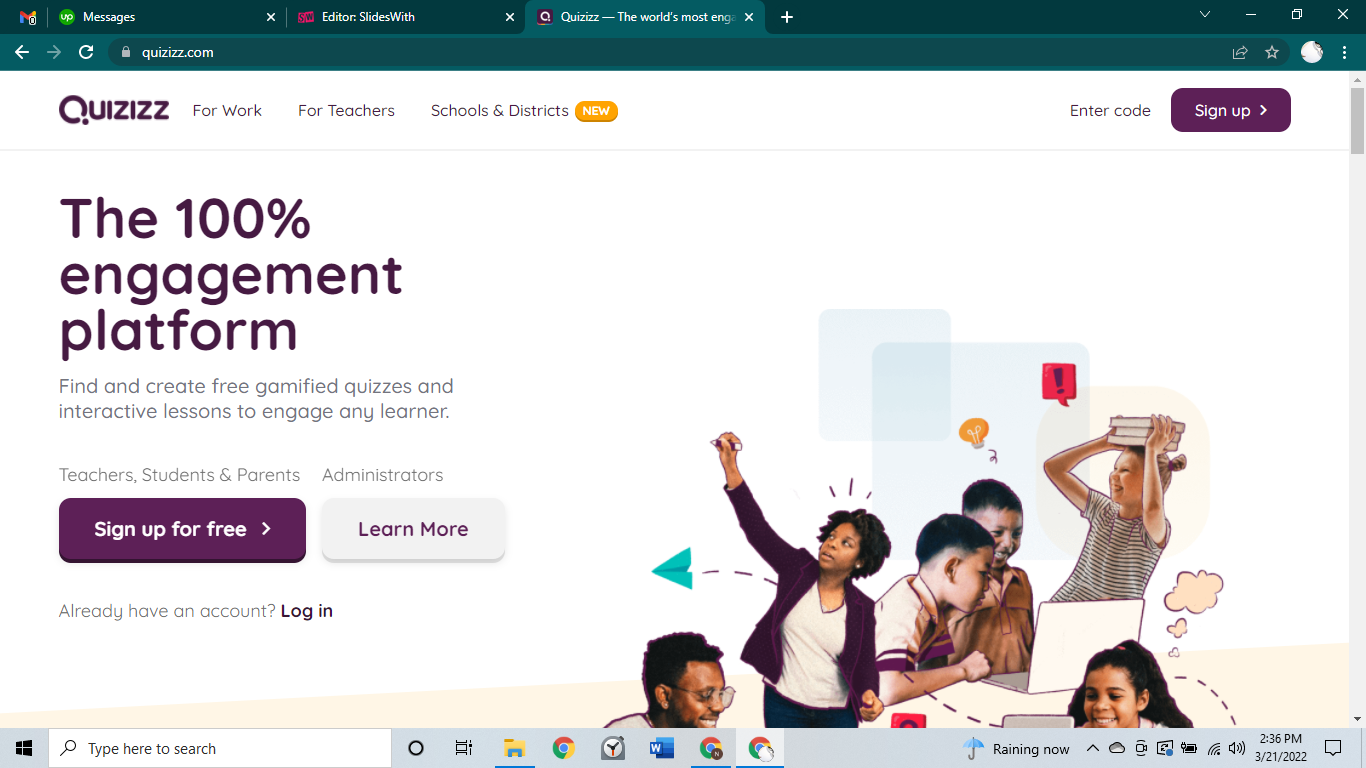Open Cortana circle icon in taskbar
The height and width of the screenshot is (768, 1366).
coord(416,748)
